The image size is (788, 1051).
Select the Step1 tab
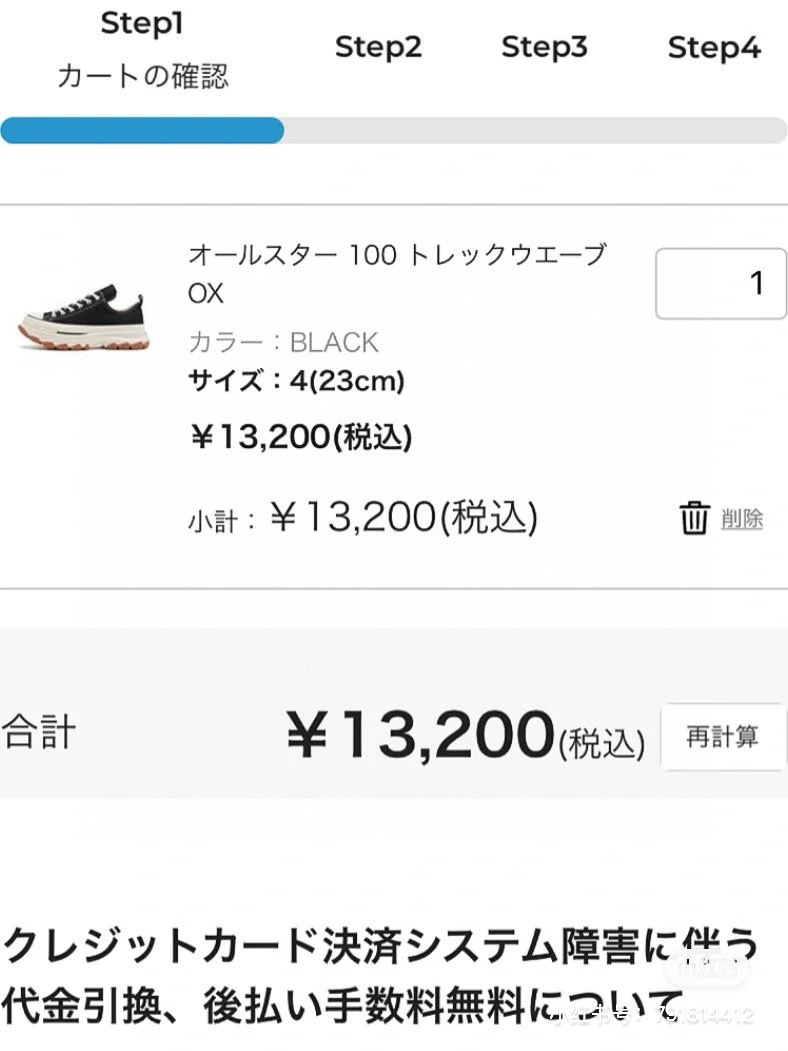point(142,24)
